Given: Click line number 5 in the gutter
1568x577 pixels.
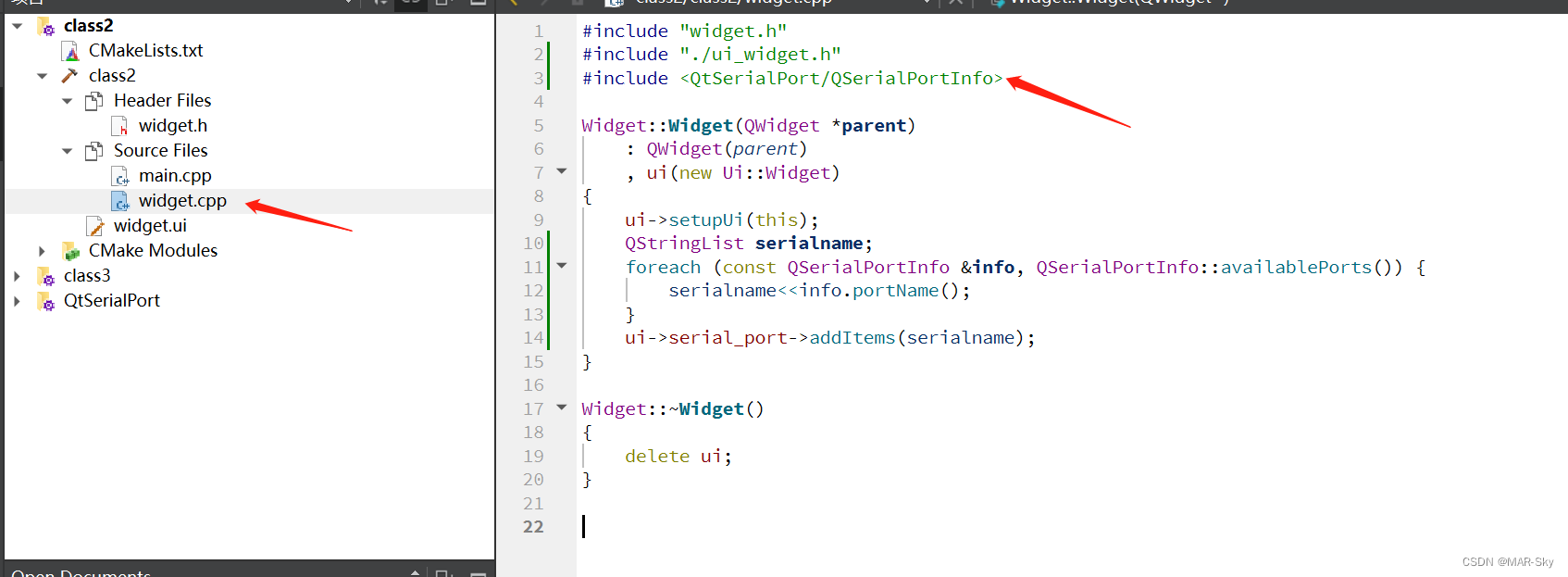Looking at the screenshot, I should [539, 126].
